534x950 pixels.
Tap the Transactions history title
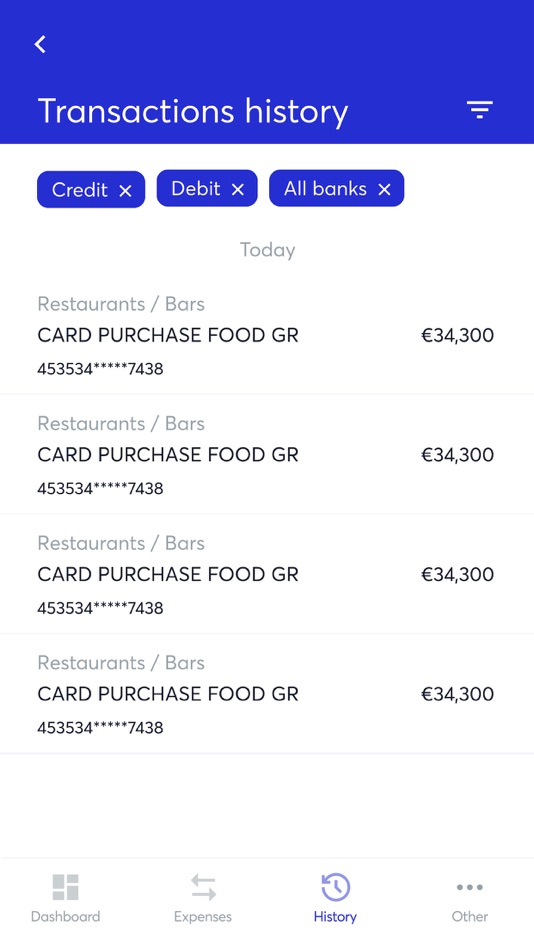pyautogui.click(x=193, y=111)
